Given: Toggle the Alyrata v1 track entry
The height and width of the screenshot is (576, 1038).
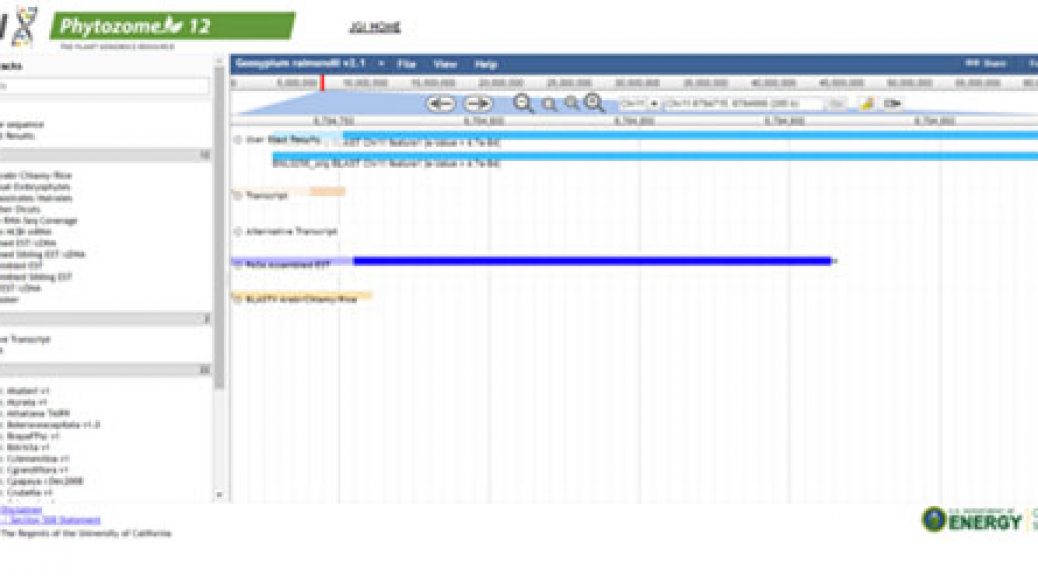Looking at the screenshot, I should click(25, 402).
